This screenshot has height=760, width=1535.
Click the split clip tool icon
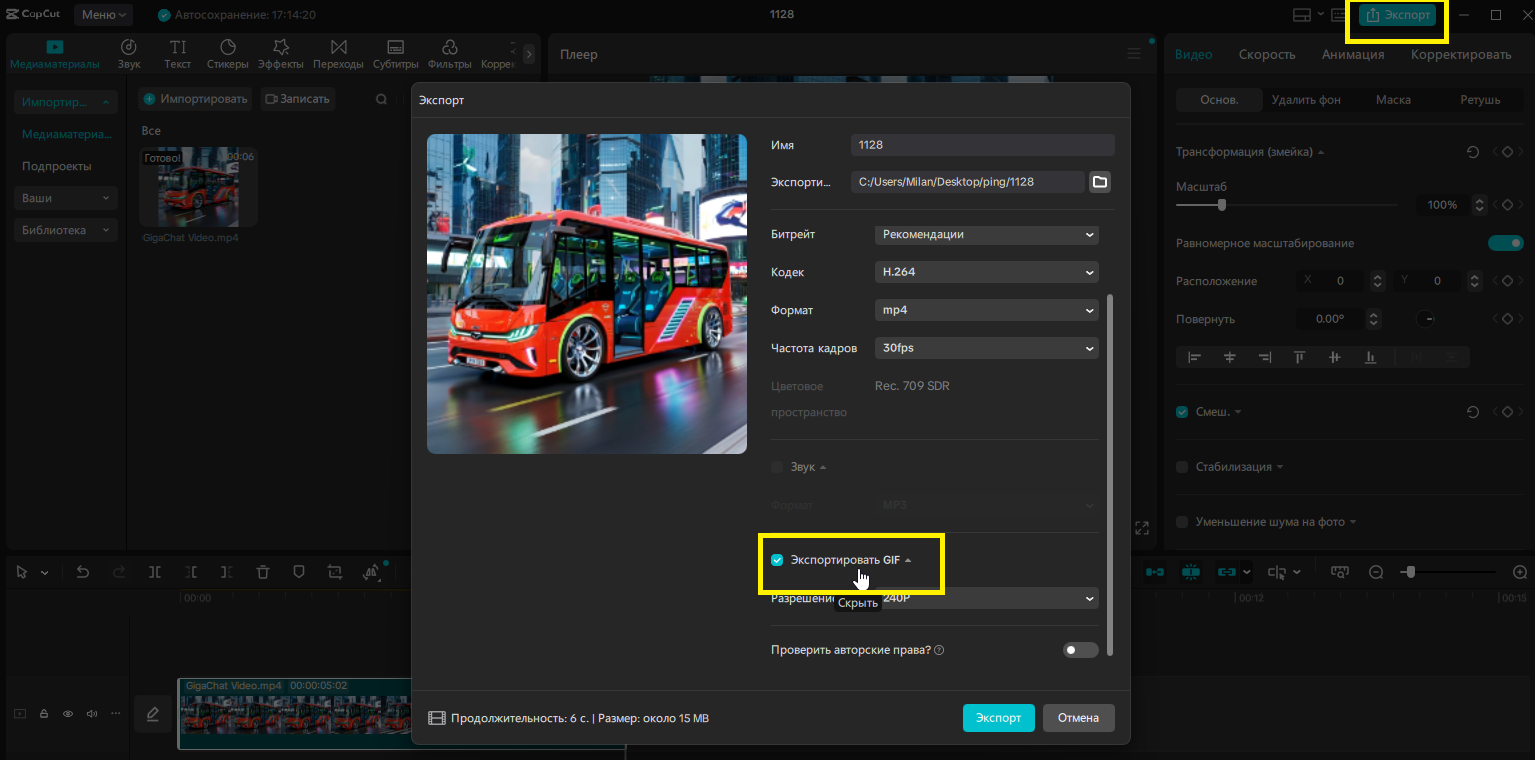155,572
